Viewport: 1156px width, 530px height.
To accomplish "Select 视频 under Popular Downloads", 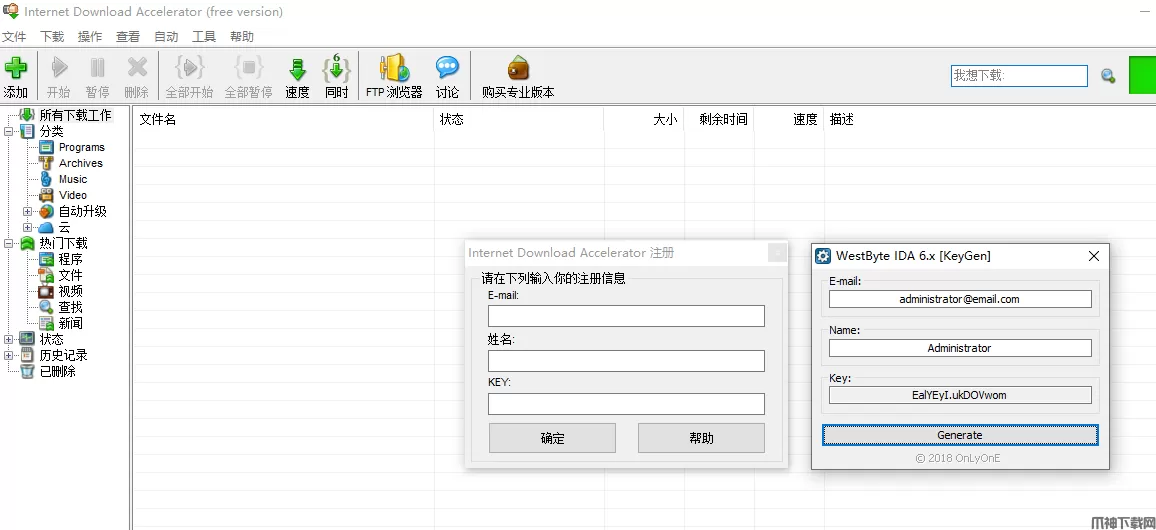I will coord(71,291).
